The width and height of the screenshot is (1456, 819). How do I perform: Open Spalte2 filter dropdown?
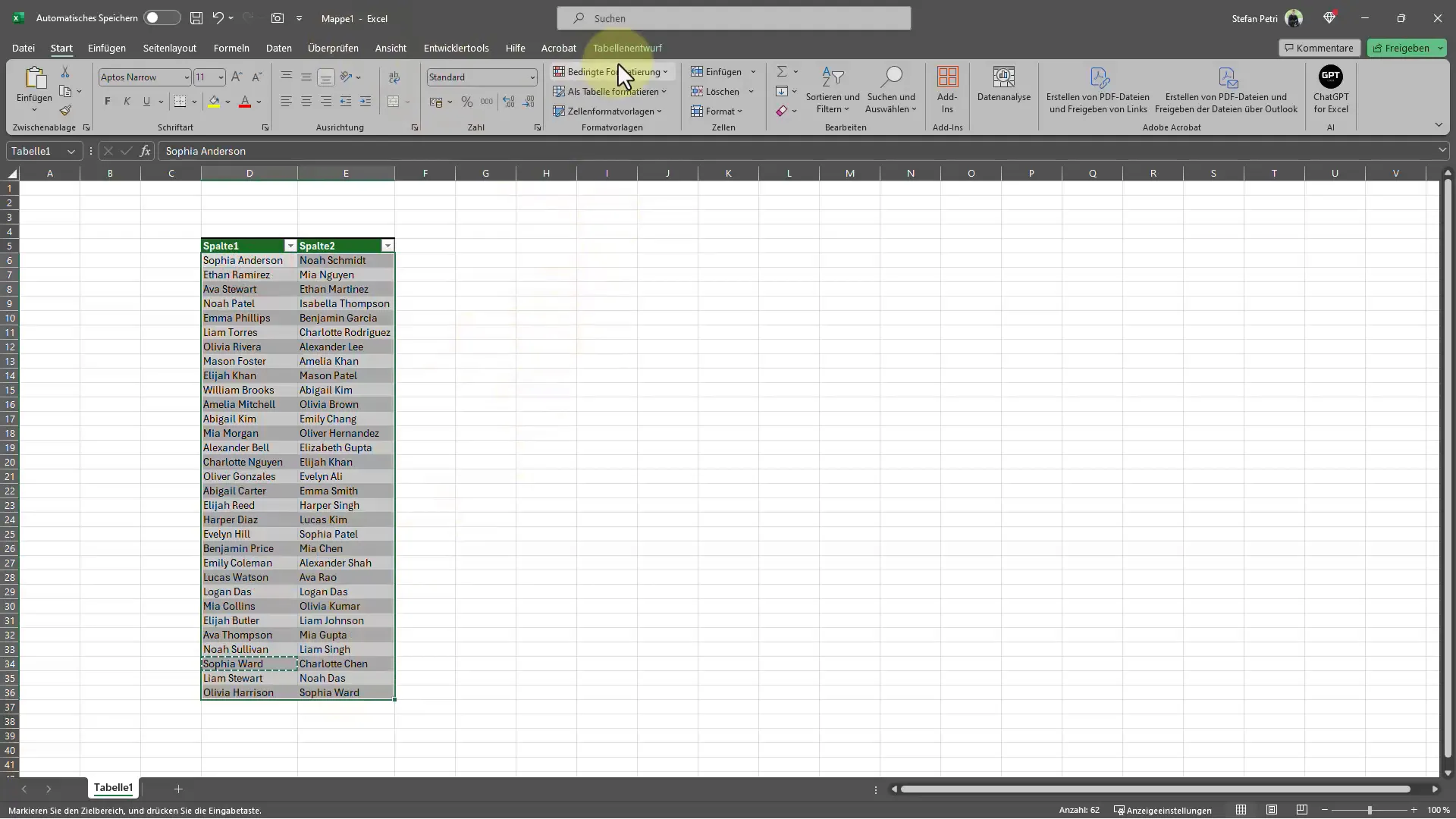388,246
